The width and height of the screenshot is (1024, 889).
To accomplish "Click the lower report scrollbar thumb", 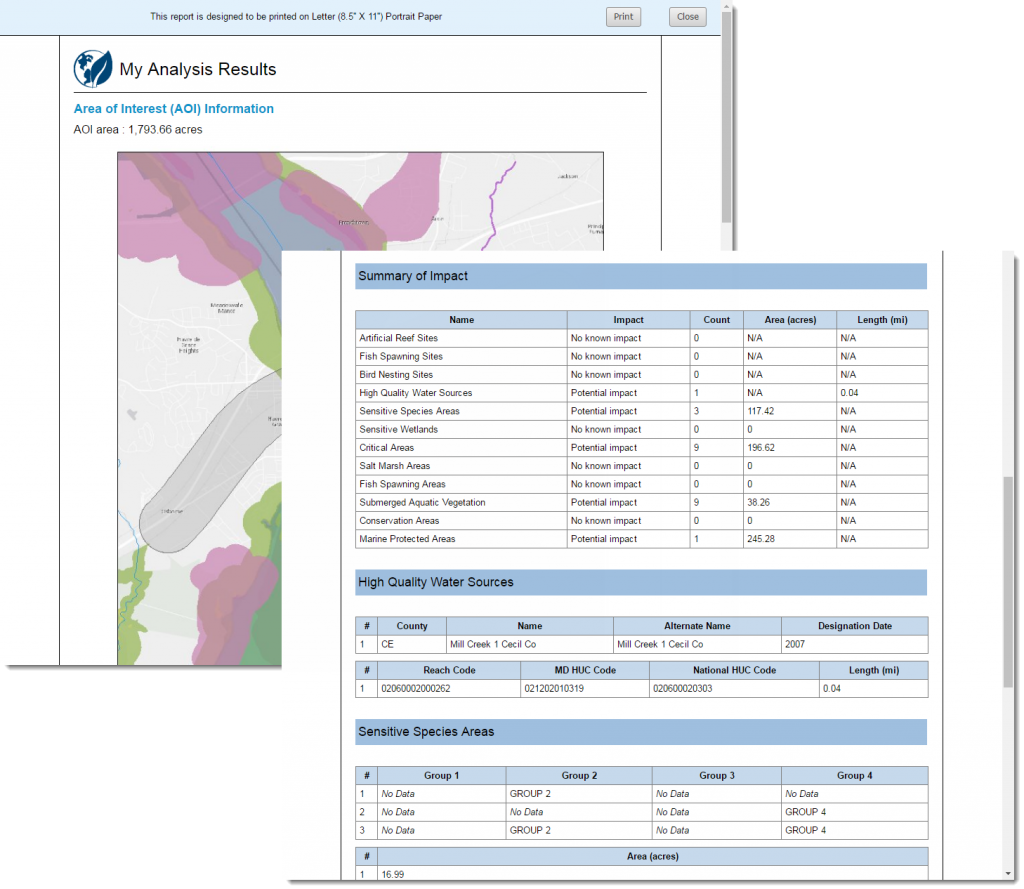I will coord(1008,581).
